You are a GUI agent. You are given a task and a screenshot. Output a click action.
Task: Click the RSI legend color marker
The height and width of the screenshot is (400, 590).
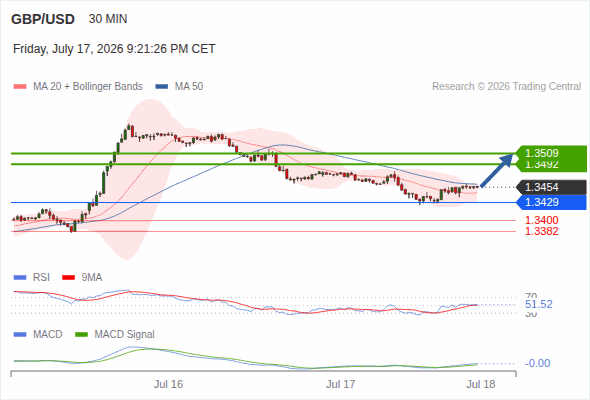(20, 278)
